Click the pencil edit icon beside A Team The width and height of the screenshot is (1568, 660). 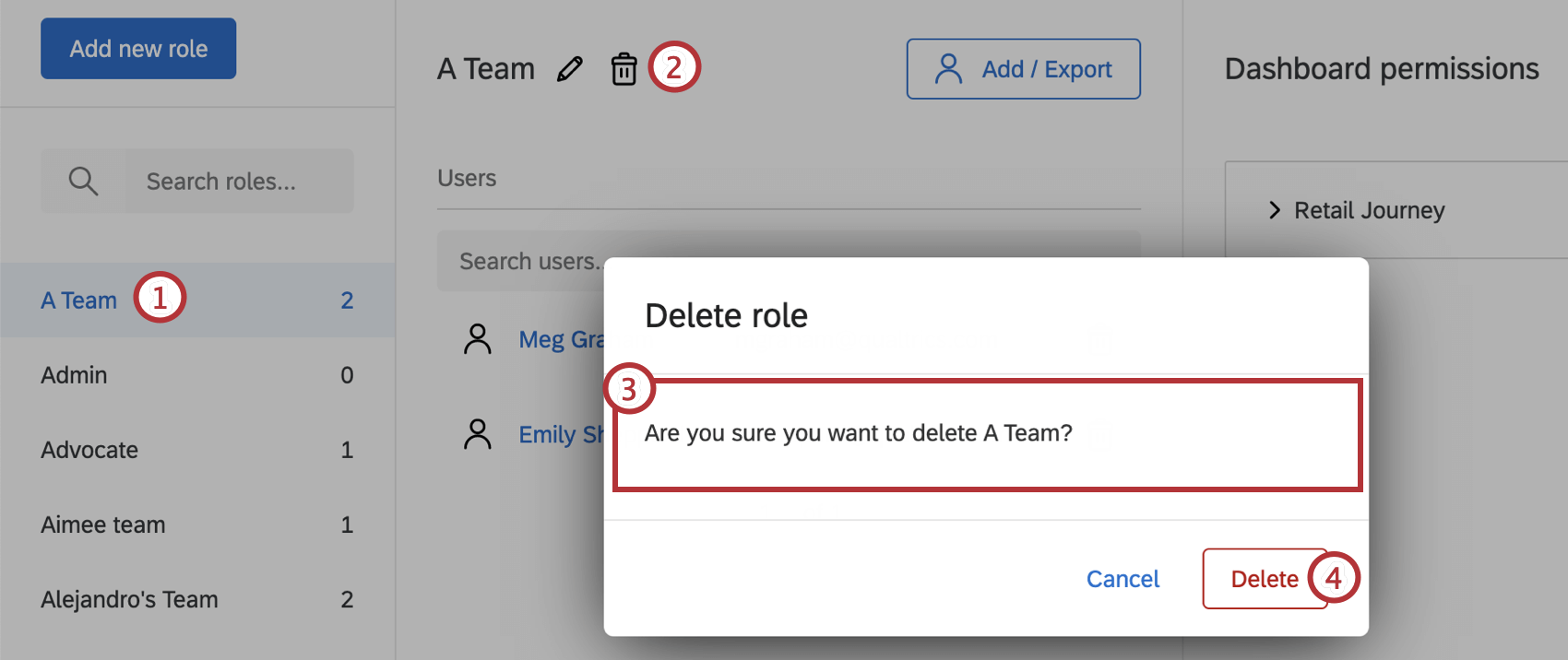[x=570, y=69]
